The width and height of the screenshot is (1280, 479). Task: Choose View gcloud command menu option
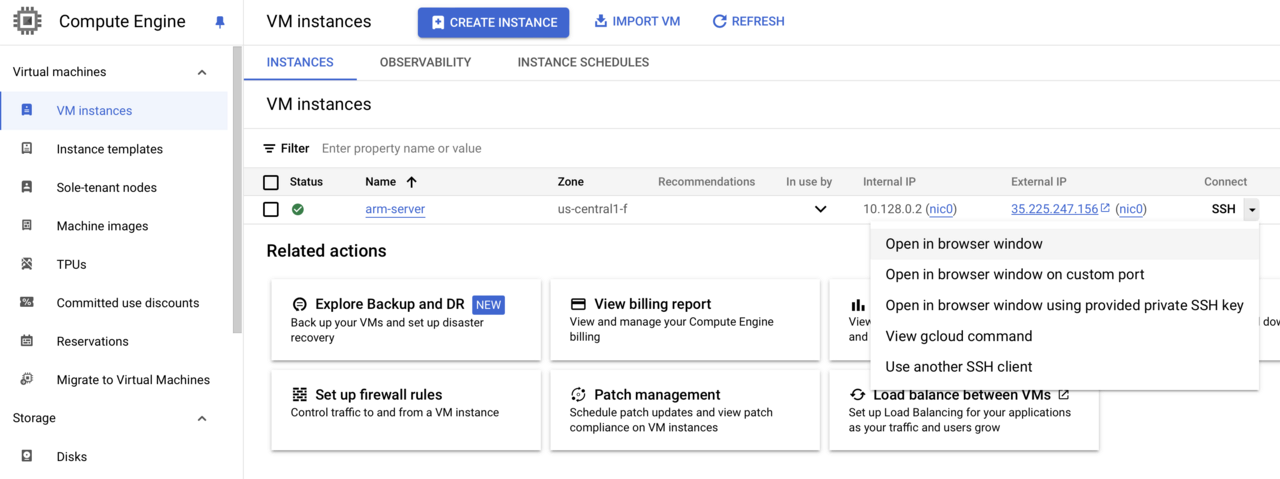[958, 336]
